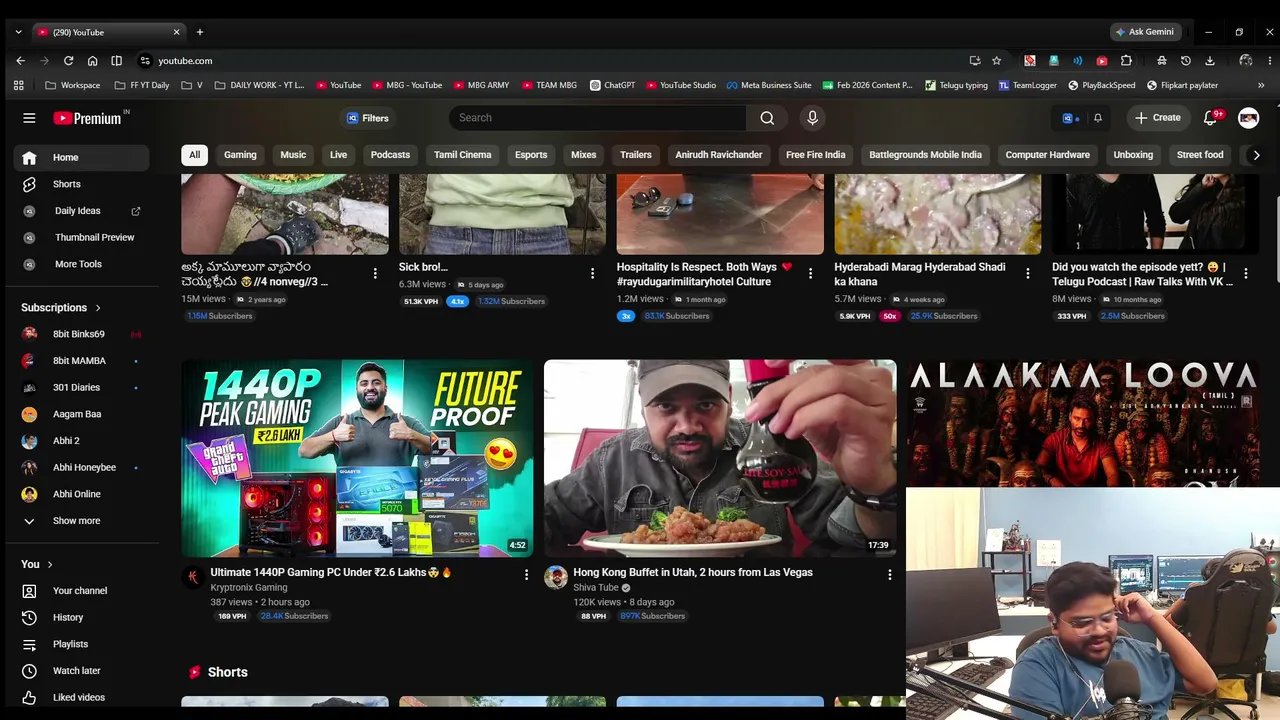
Task: Select the Podcasts category chip
Action: (x=390, y=155)
